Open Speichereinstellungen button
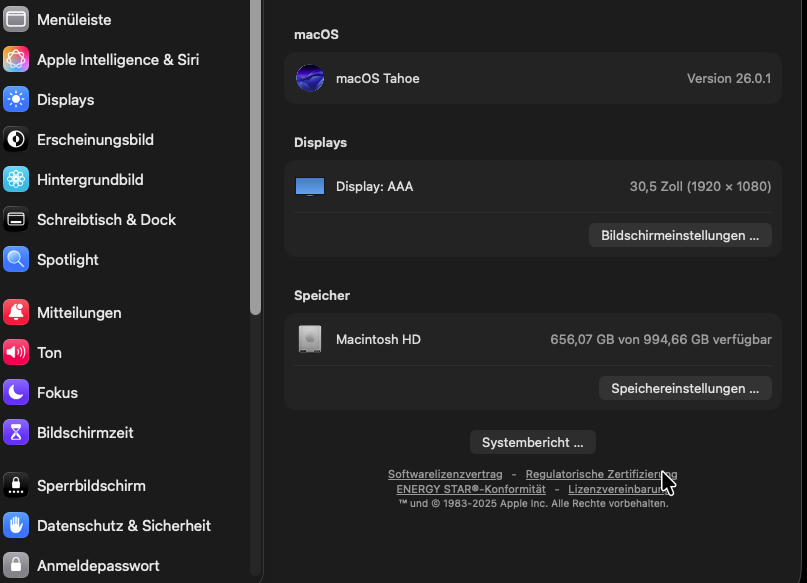This screenshot has width=807, height=583. (x=685, y=388)
